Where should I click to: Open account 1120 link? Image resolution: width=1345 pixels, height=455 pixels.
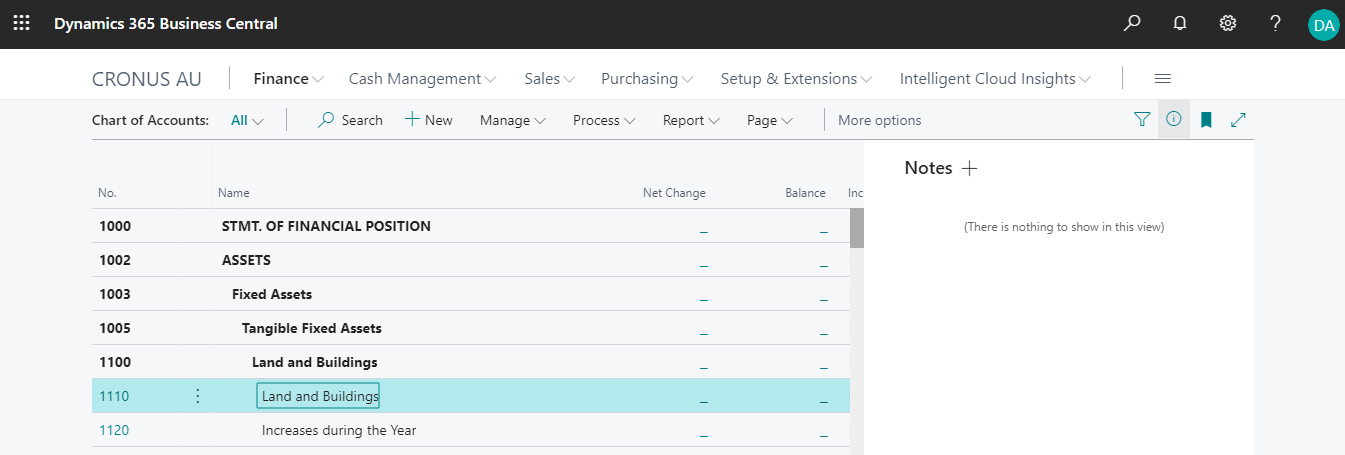pos(114,430)
